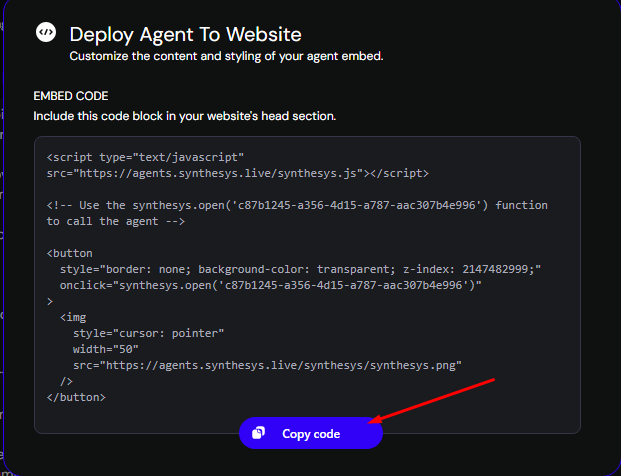
Task: Click the closing </button> line
Action: click(x=76, y=397)
